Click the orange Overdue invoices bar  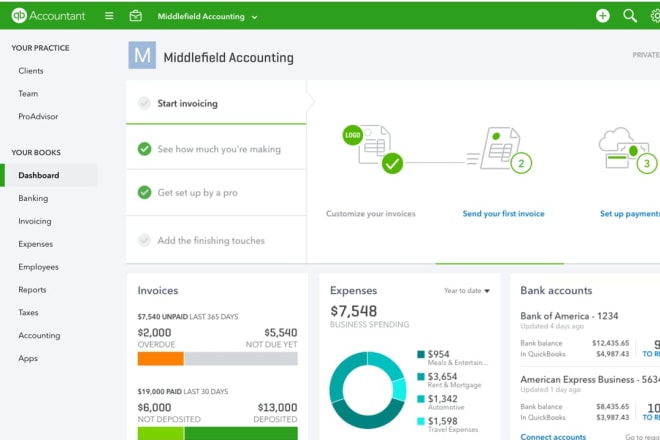click(x=161, y=359)
